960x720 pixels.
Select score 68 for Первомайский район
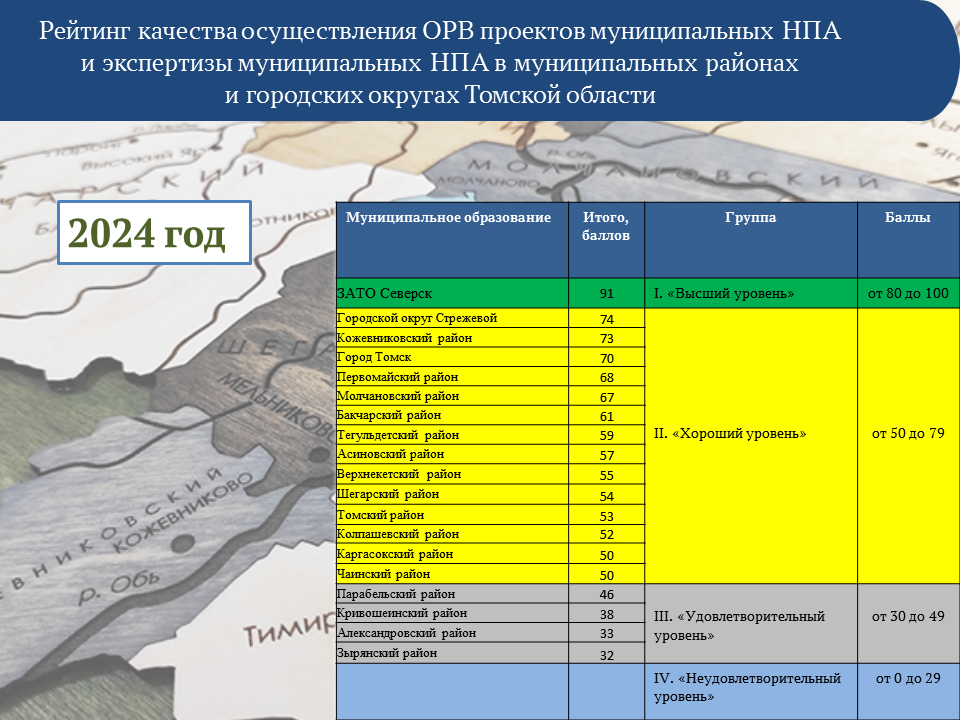606,377
